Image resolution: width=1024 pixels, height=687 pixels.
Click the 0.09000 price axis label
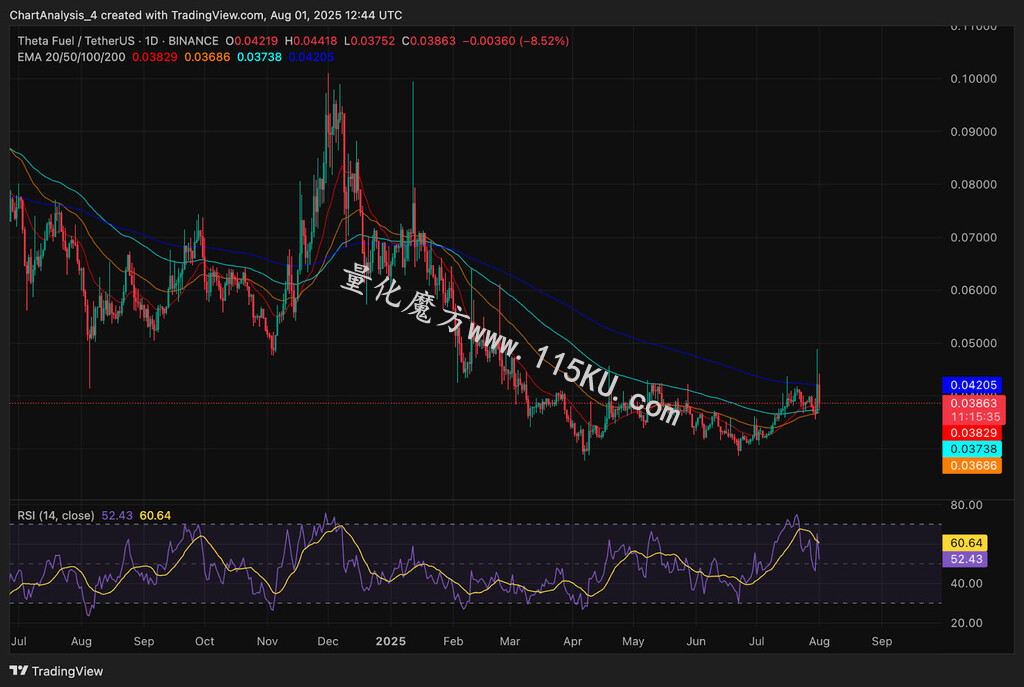pyautogui.click(x=973, y=131)
